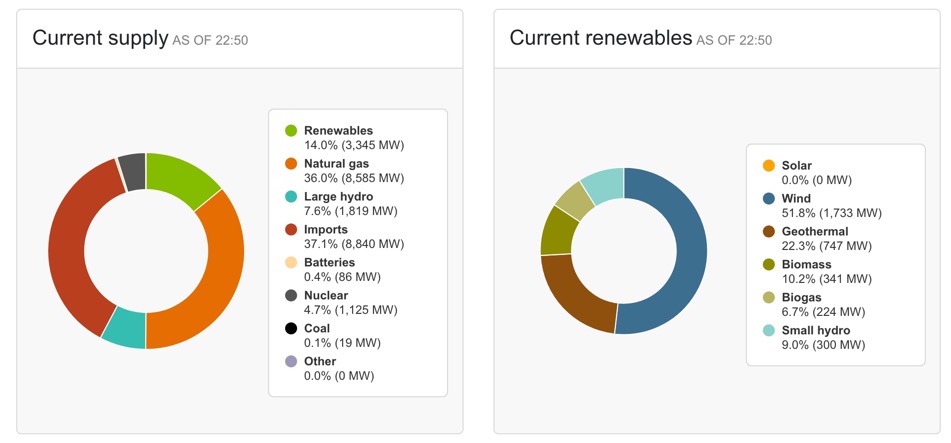Click the black Coal legend marker

pyautogui.click(x=291, y=329)
